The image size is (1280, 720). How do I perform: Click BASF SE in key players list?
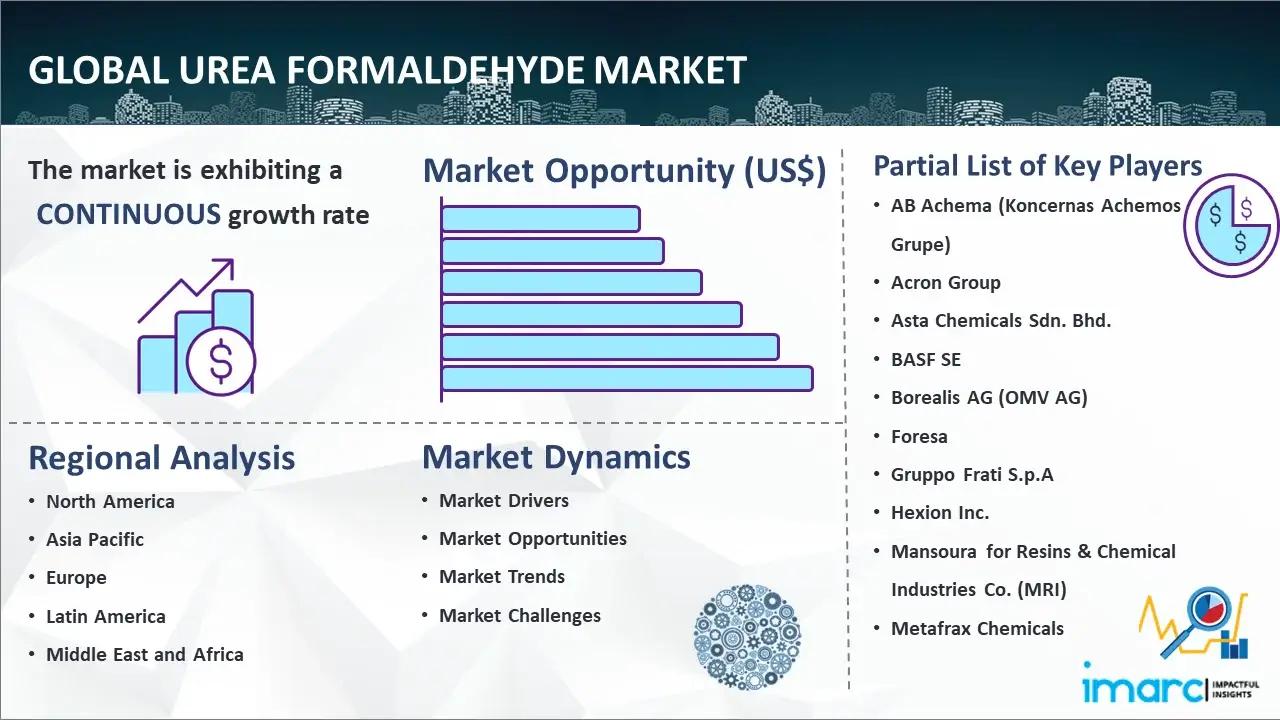926,360
